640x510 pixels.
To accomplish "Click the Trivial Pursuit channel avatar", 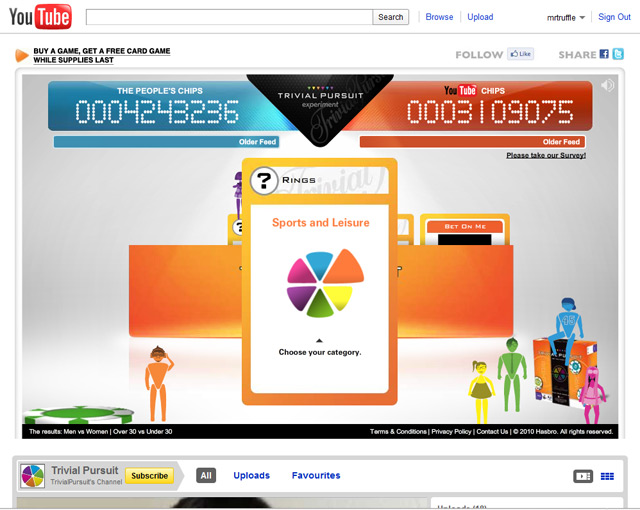I will tap(33, 476).
